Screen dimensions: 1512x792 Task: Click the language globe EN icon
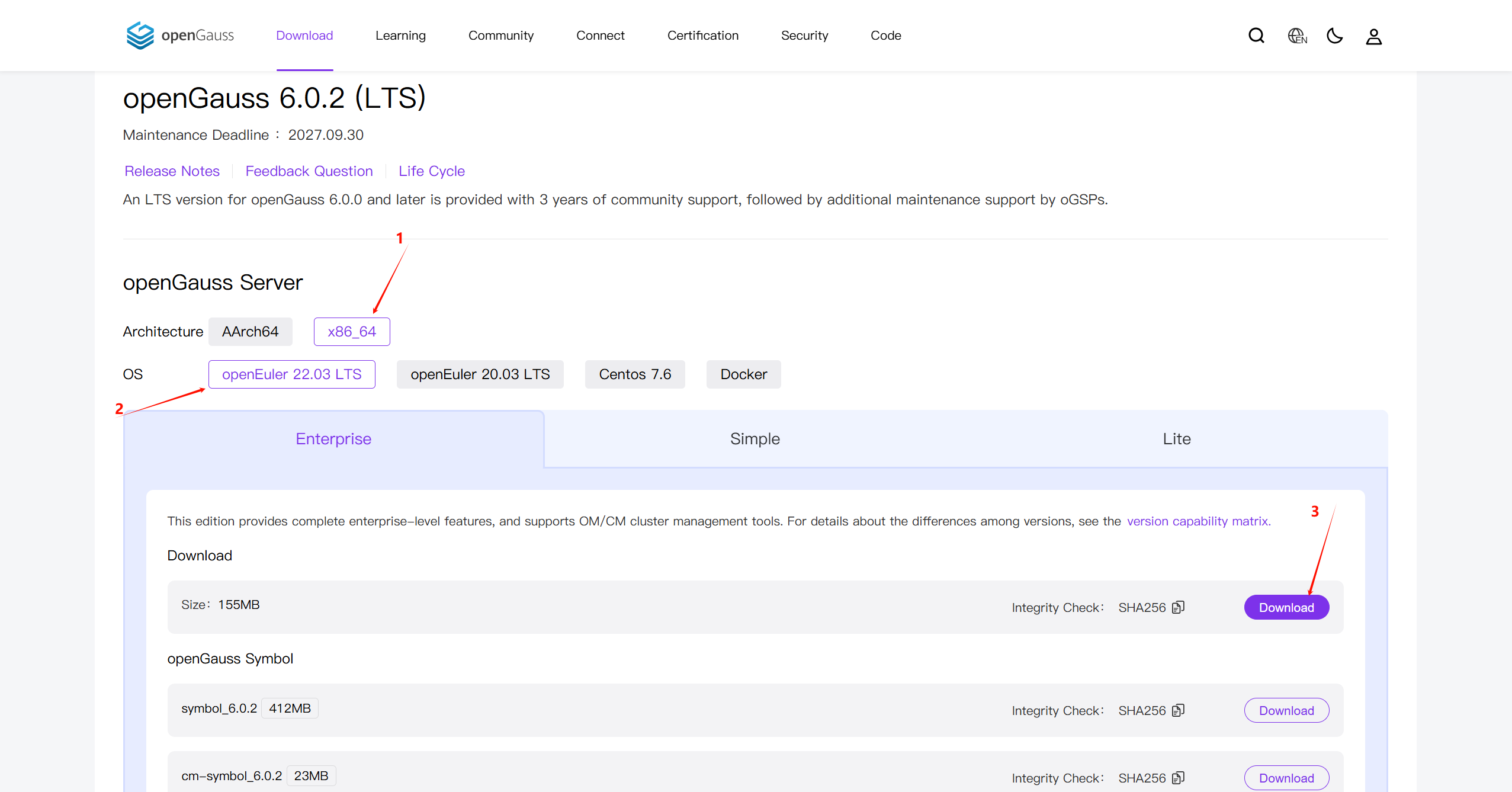1297,36
